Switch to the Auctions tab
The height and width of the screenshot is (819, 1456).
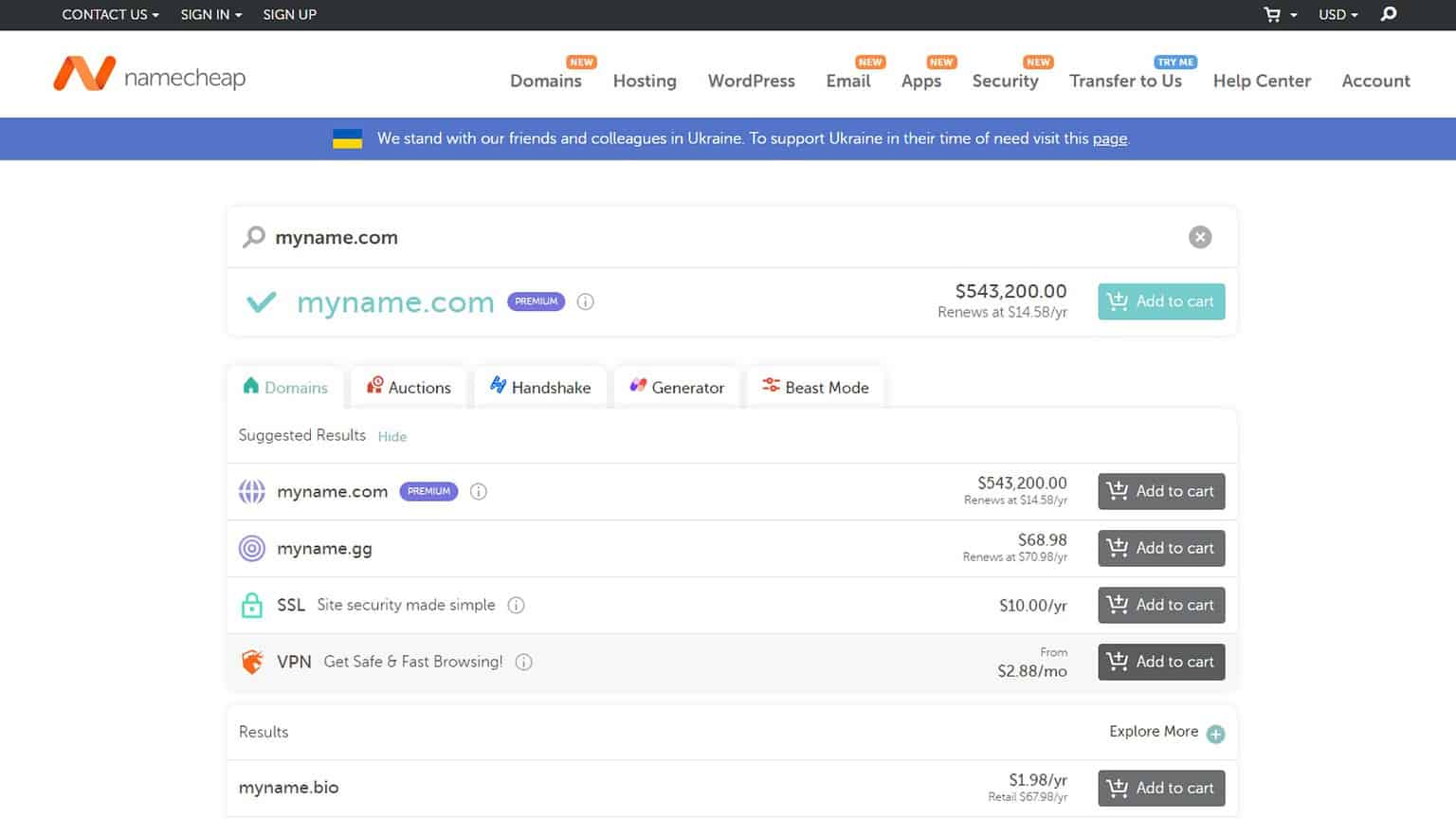409,387
